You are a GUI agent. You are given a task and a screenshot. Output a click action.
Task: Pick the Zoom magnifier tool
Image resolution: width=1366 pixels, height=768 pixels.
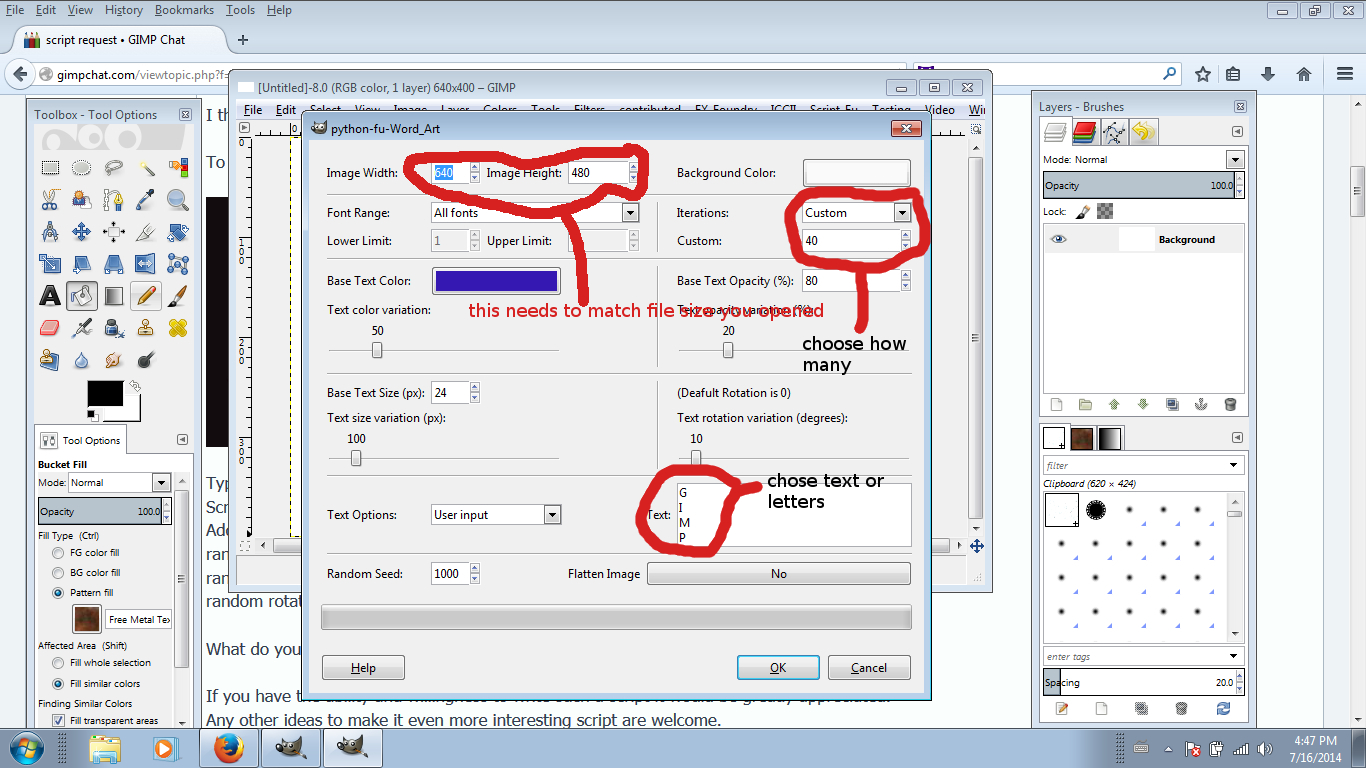[x=178, y=199]
